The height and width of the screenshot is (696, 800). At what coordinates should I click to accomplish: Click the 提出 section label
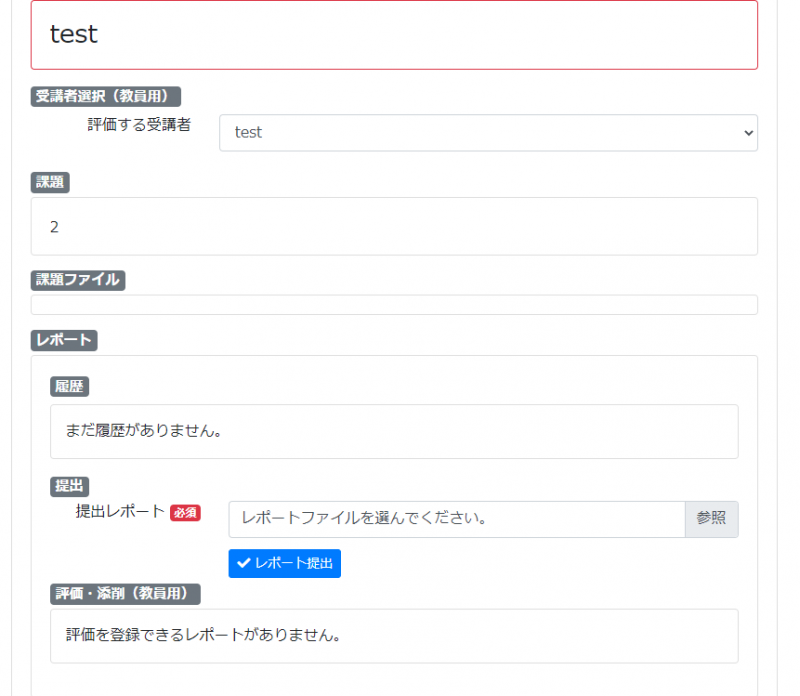click(x=70, y=486)
